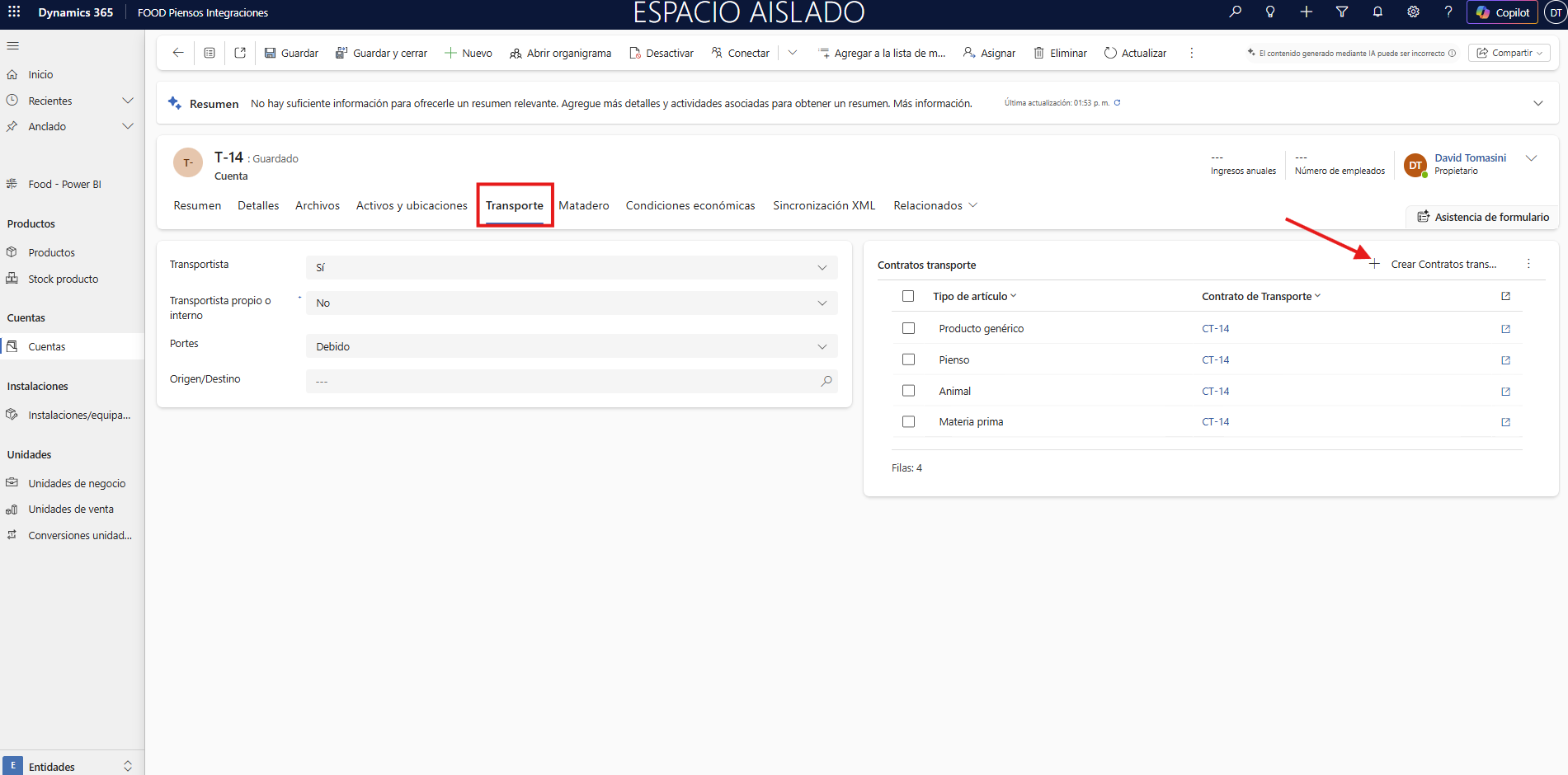
Task: Open the settings gear icon
Action: point(1413,12)
